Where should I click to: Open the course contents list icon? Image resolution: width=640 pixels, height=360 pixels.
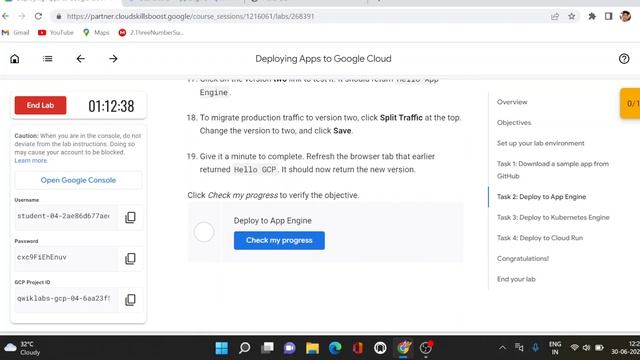pyautogui.click(x=47, y=59)
